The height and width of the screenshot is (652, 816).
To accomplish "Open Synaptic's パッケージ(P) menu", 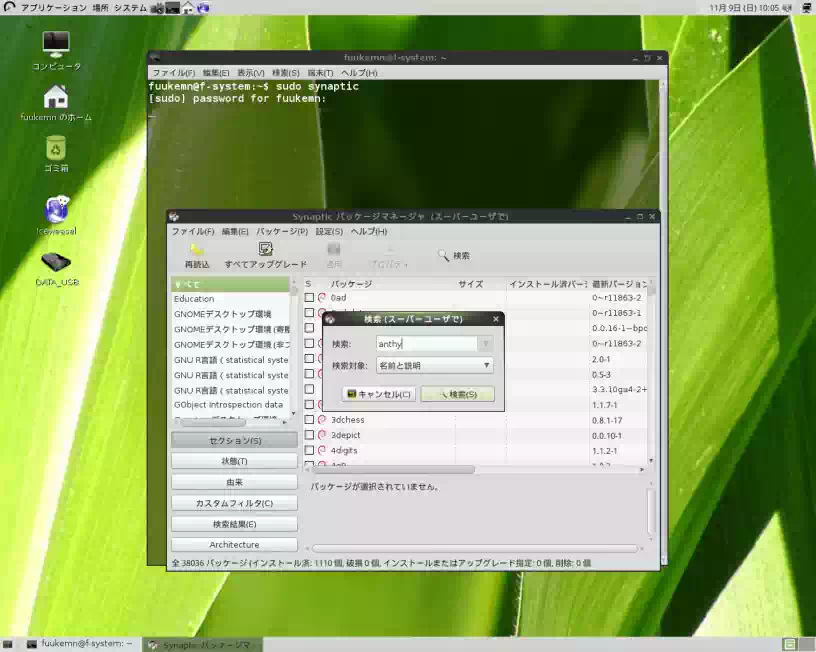I will (x=282, y=232).
